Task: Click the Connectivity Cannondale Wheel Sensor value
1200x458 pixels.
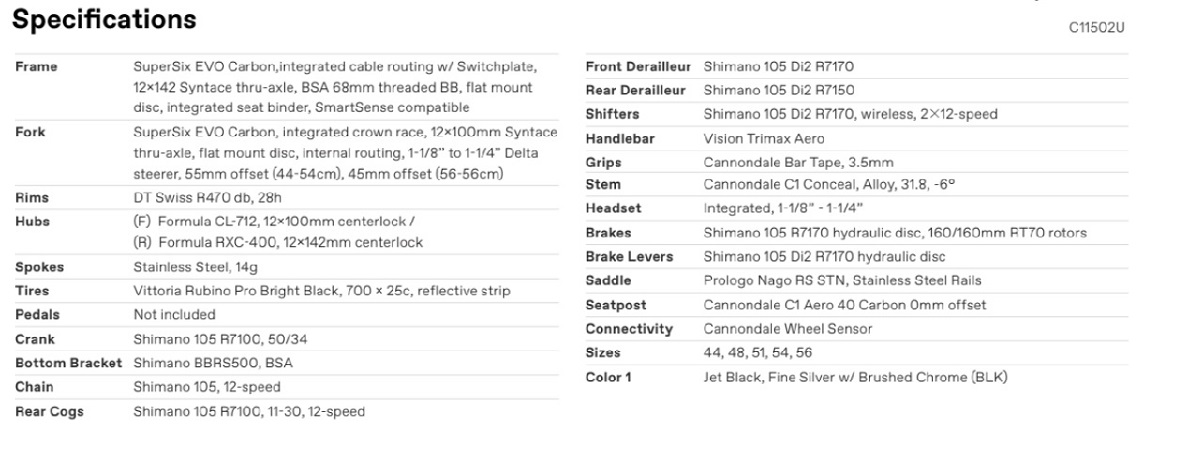Action: point(788,329)
